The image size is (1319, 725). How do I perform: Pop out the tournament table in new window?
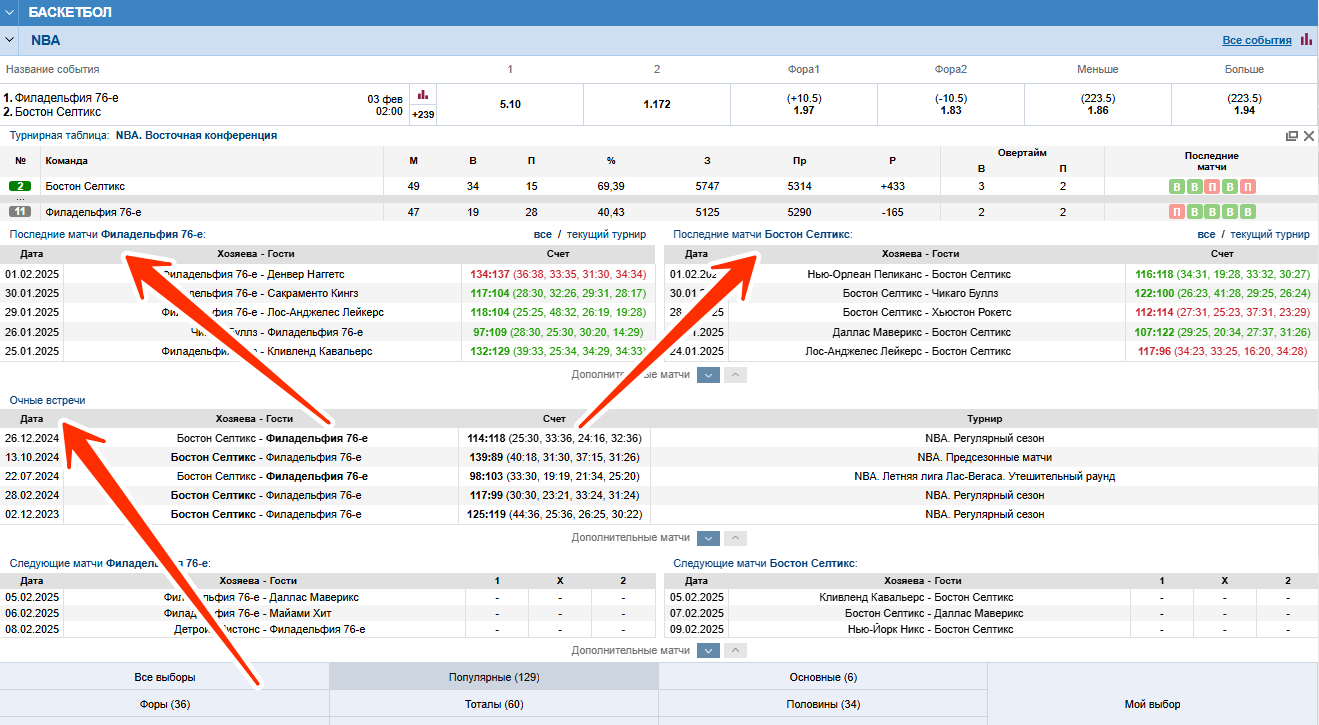(1292, 136)
